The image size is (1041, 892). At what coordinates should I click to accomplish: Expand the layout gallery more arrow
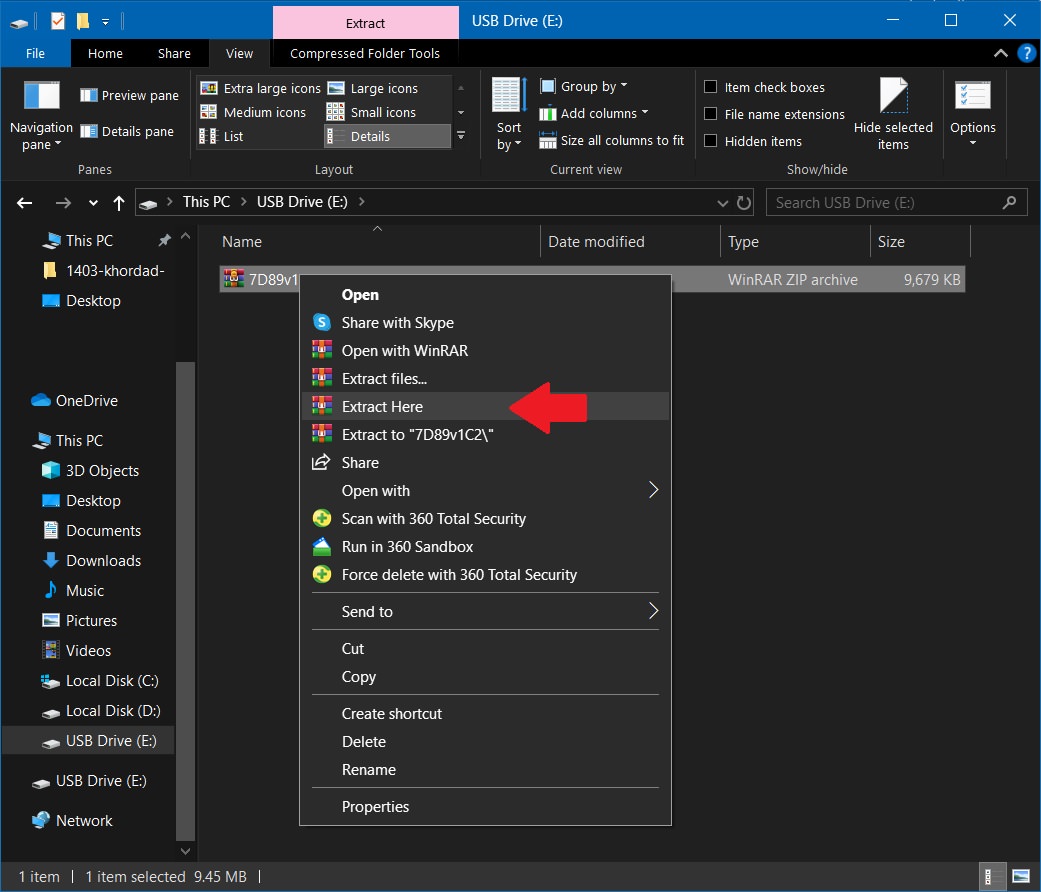point(461,136)
